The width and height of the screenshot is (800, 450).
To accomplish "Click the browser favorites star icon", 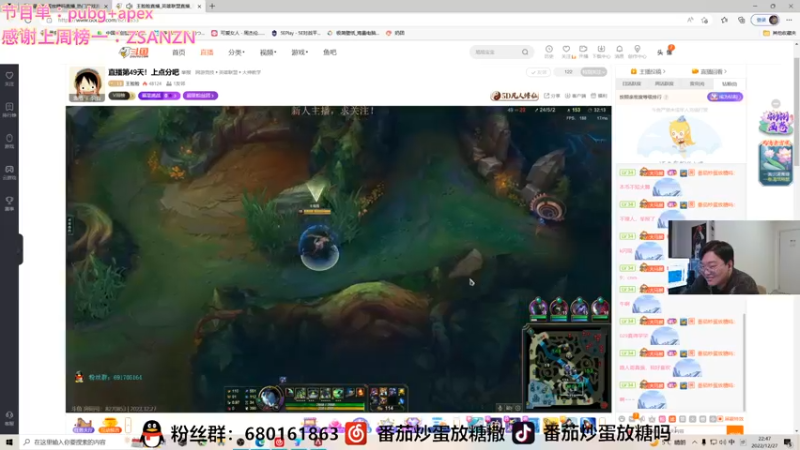I will point(724,20).
